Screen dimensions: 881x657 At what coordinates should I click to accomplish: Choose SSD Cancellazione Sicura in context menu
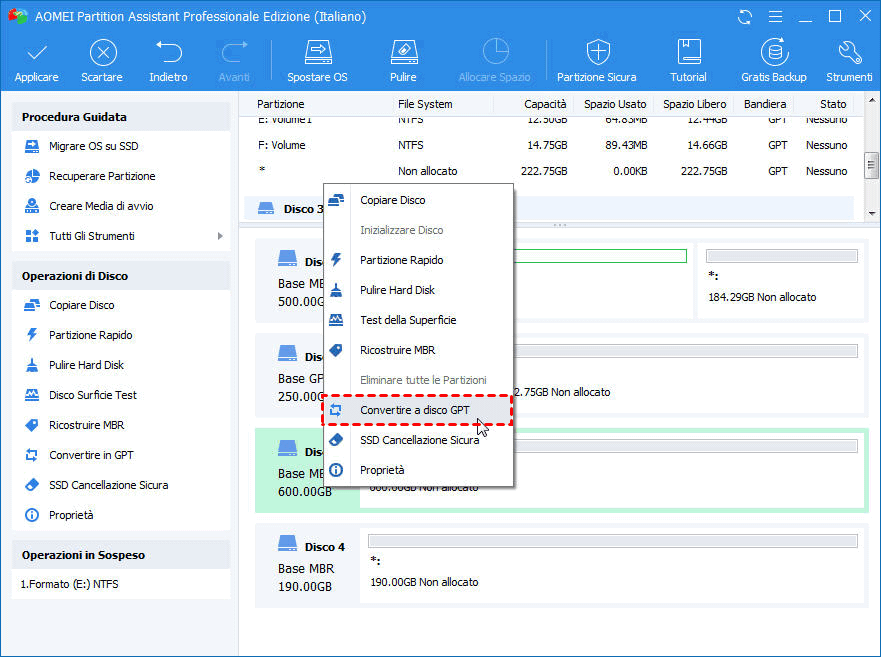(x=418, y=440)
